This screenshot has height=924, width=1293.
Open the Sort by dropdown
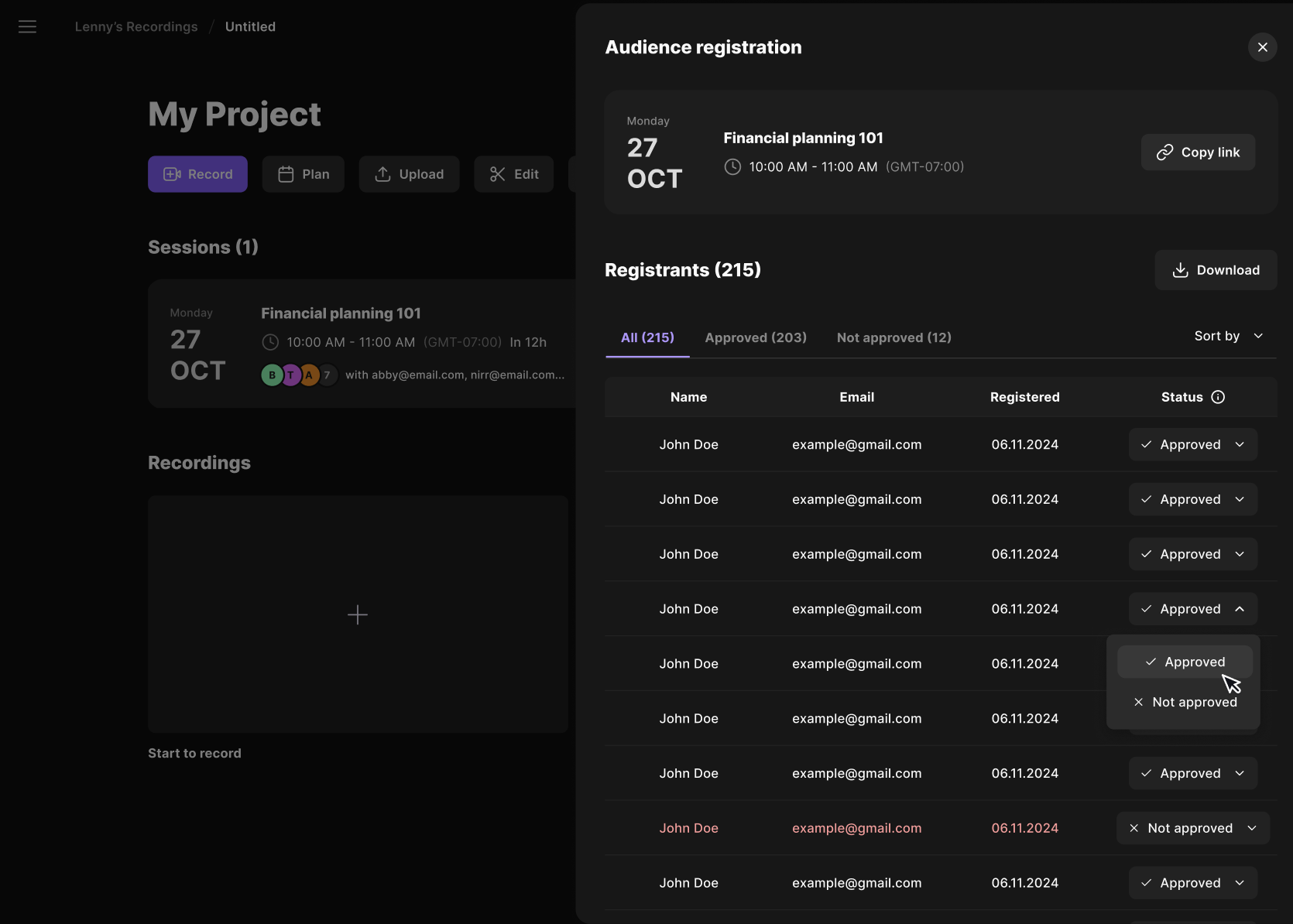click(x=1228, y=336)
